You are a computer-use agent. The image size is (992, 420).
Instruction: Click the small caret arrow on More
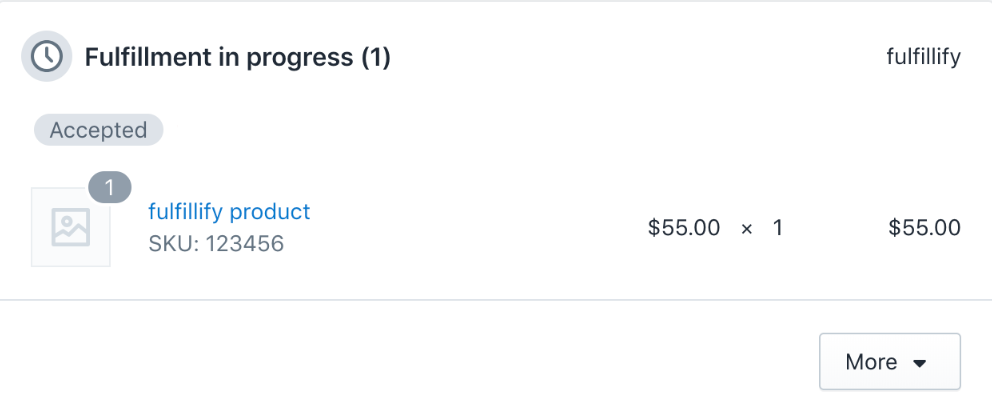coord(920,363)
